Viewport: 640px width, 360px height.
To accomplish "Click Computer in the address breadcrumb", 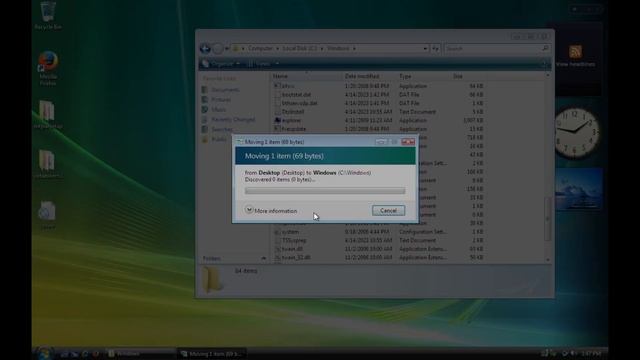I will [260, 48].
